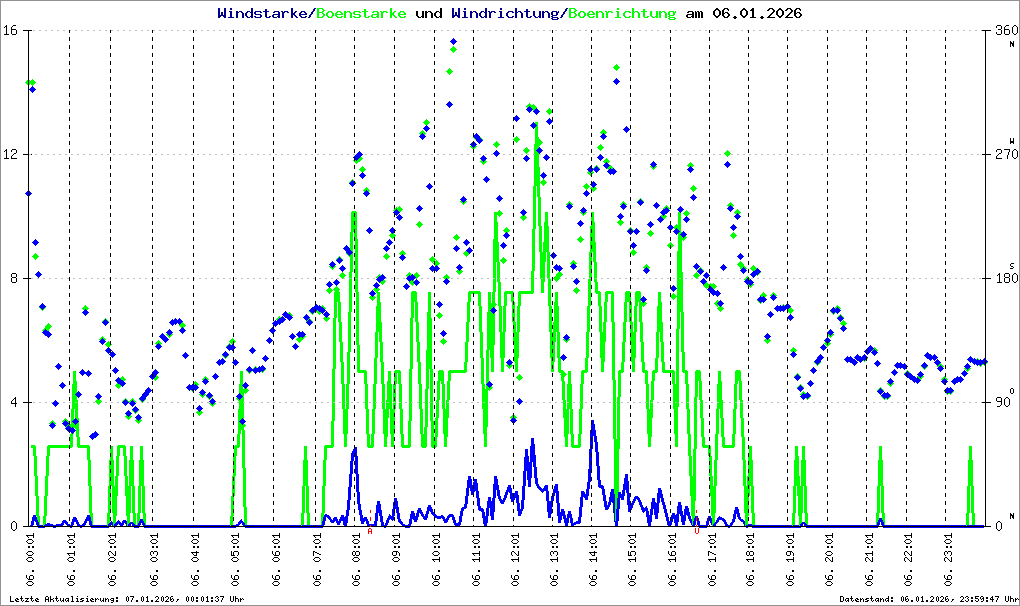Click the date "06.01.2026" in the title
Screen dimensions: 1020x606
click(x=757, y=14)
